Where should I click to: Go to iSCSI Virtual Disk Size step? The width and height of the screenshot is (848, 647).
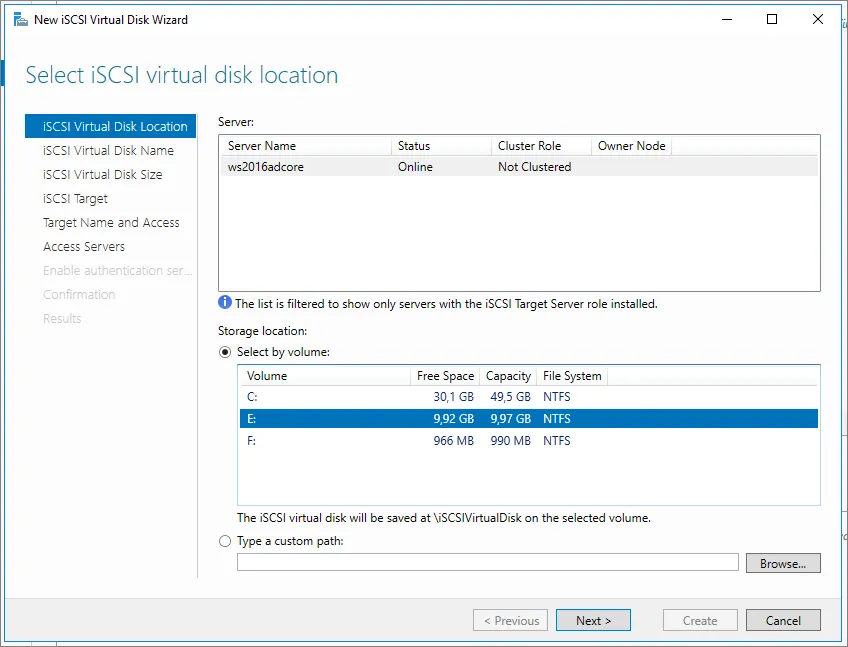click(x=102, y=175)
